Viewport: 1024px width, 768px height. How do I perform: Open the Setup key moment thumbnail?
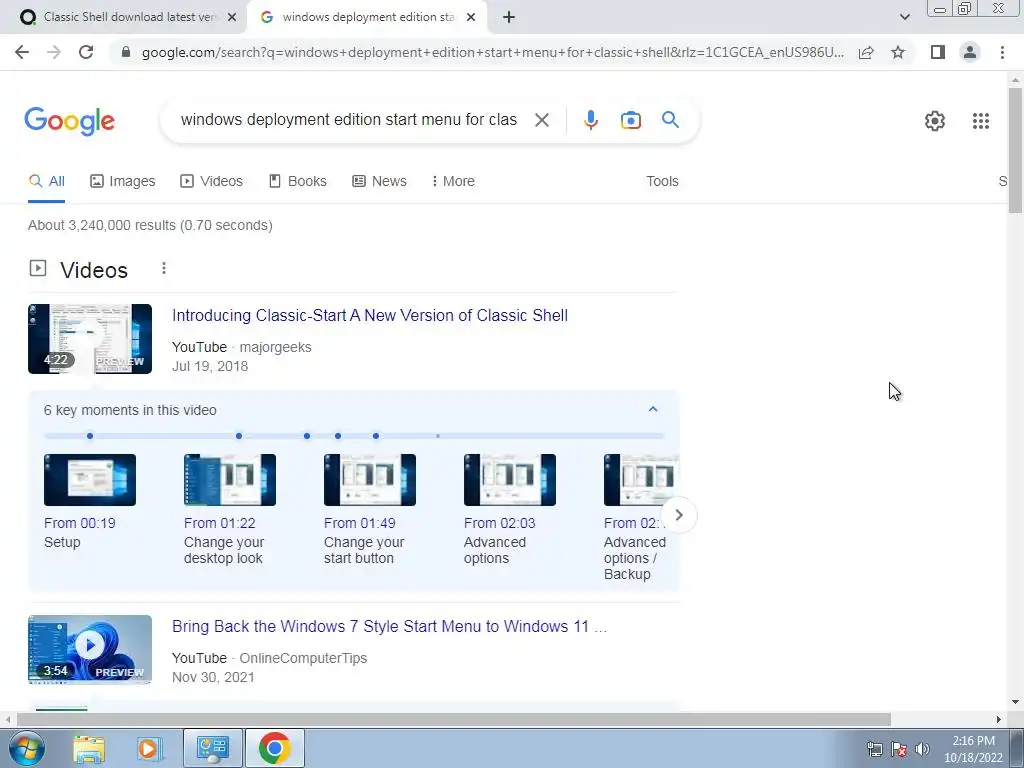coord(90,480)
